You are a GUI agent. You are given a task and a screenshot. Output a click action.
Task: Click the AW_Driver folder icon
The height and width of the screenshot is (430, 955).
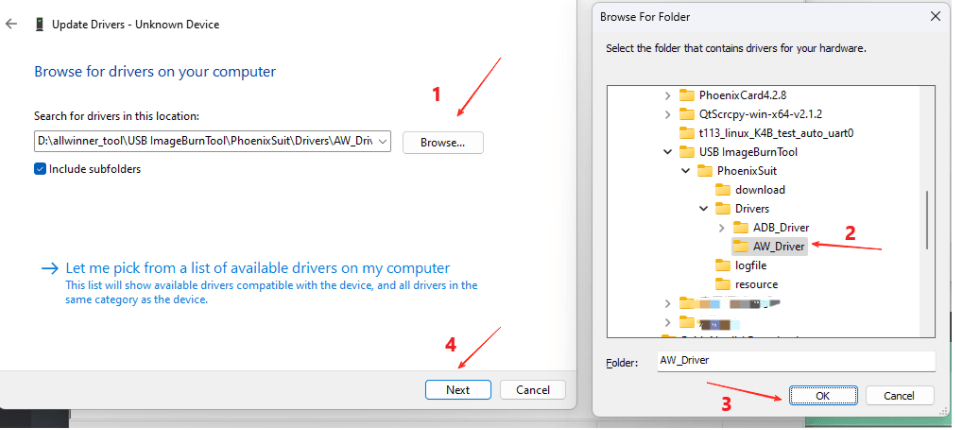741,246
